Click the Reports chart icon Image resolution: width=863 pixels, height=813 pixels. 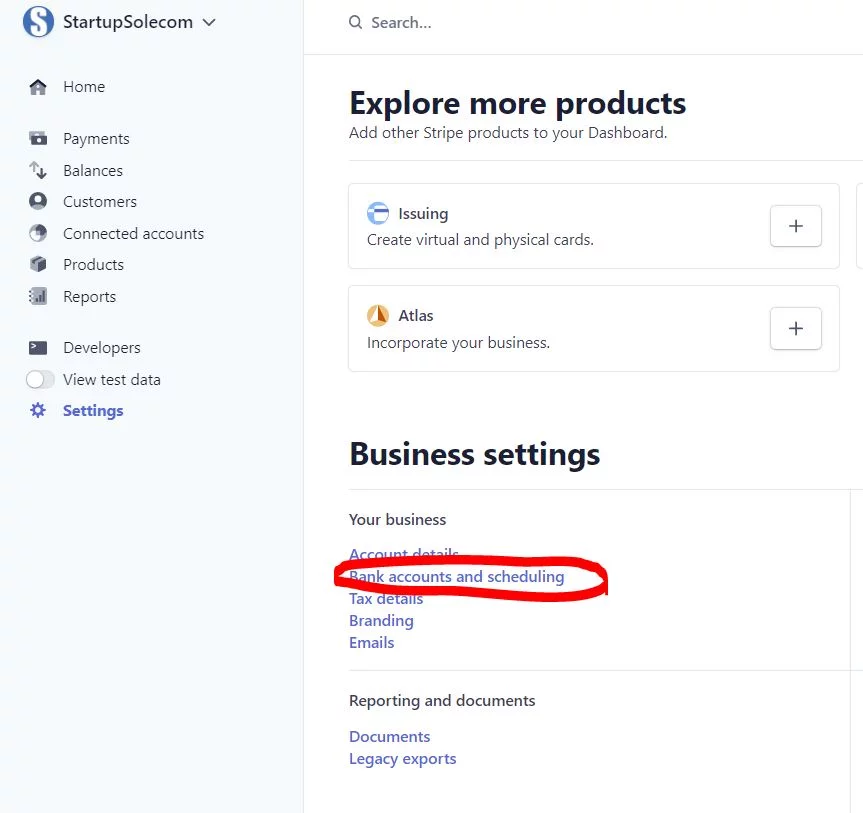click(38, 297)
